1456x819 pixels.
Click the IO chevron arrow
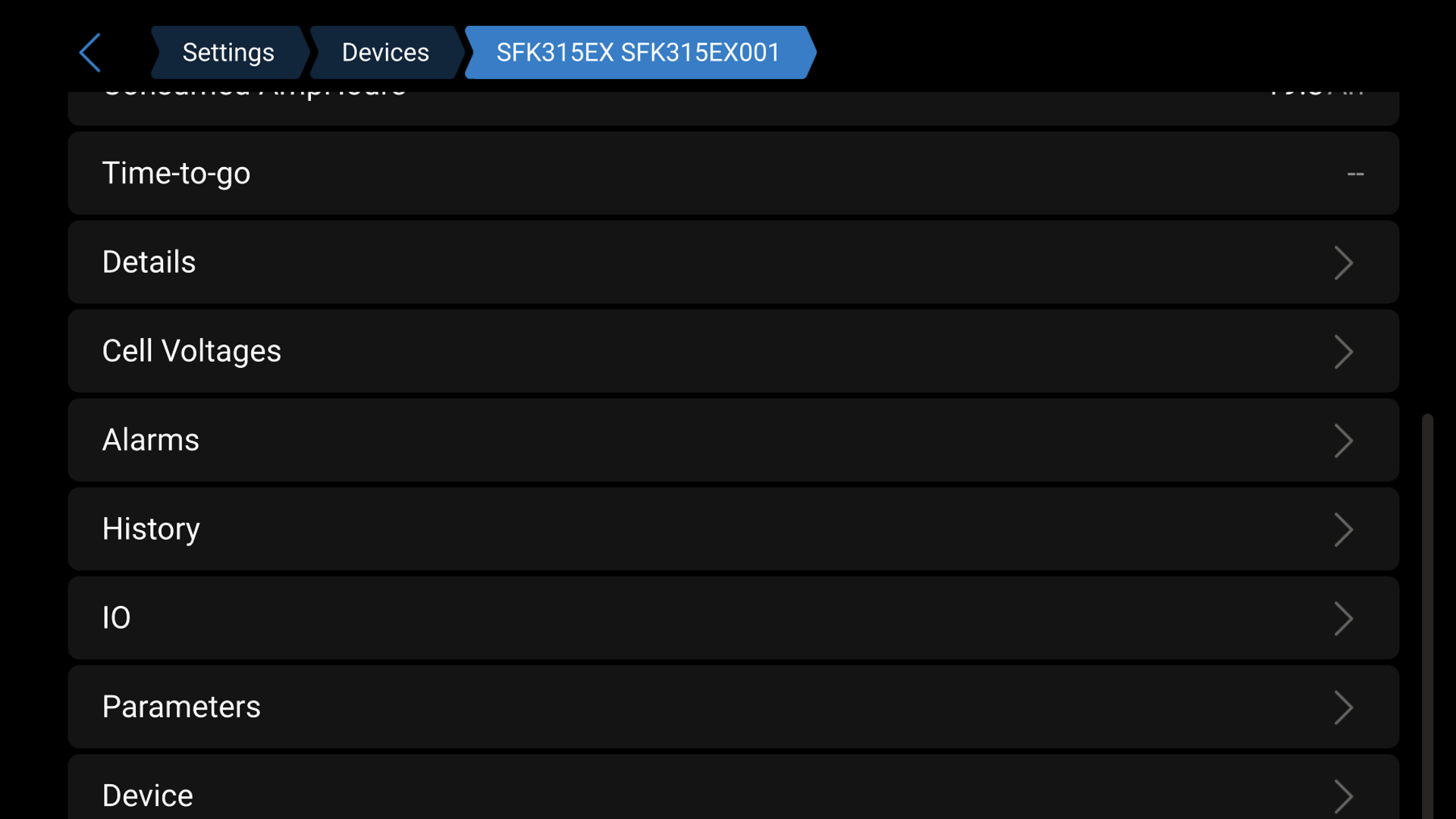pos(1344,618)
